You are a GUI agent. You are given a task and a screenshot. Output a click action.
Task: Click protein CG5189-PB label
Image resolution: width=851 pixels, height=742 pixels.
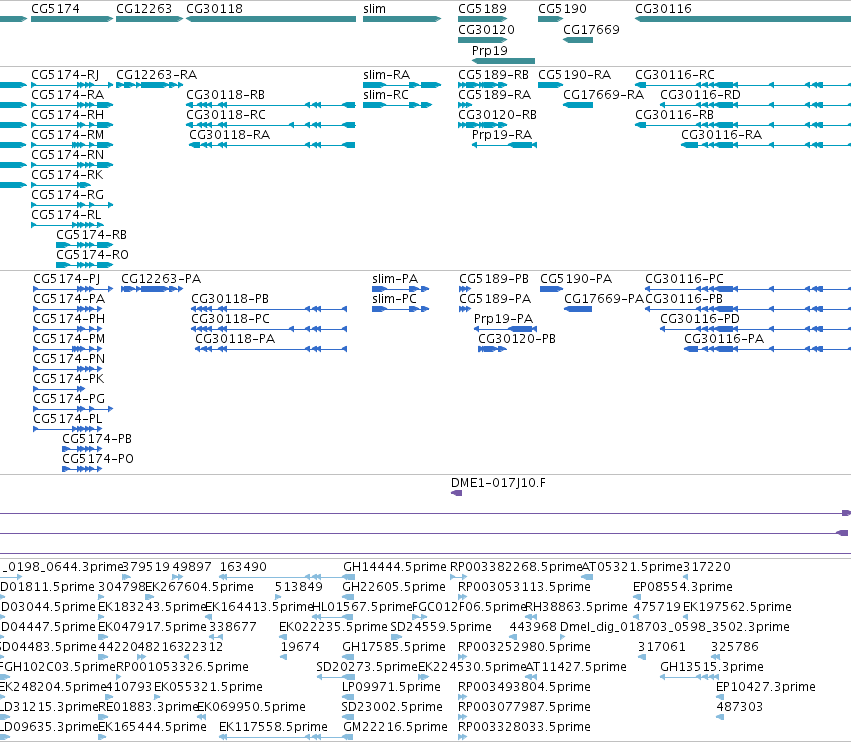[494, 278]
